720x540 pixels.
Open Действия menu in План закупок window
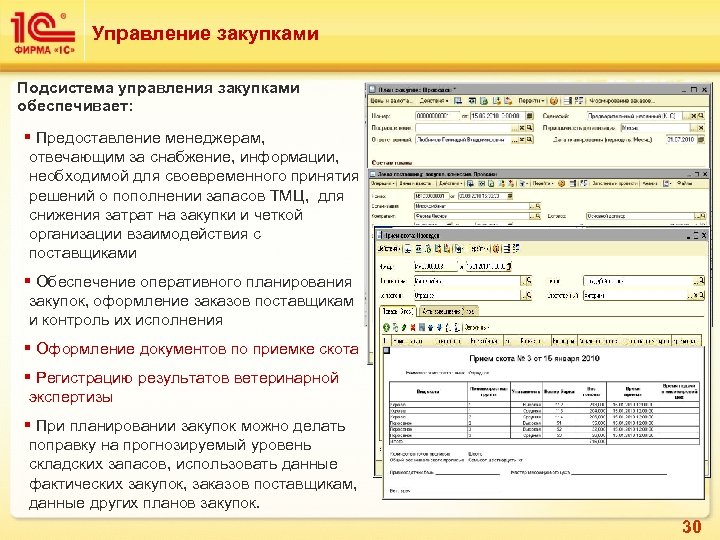pos(433,101)
